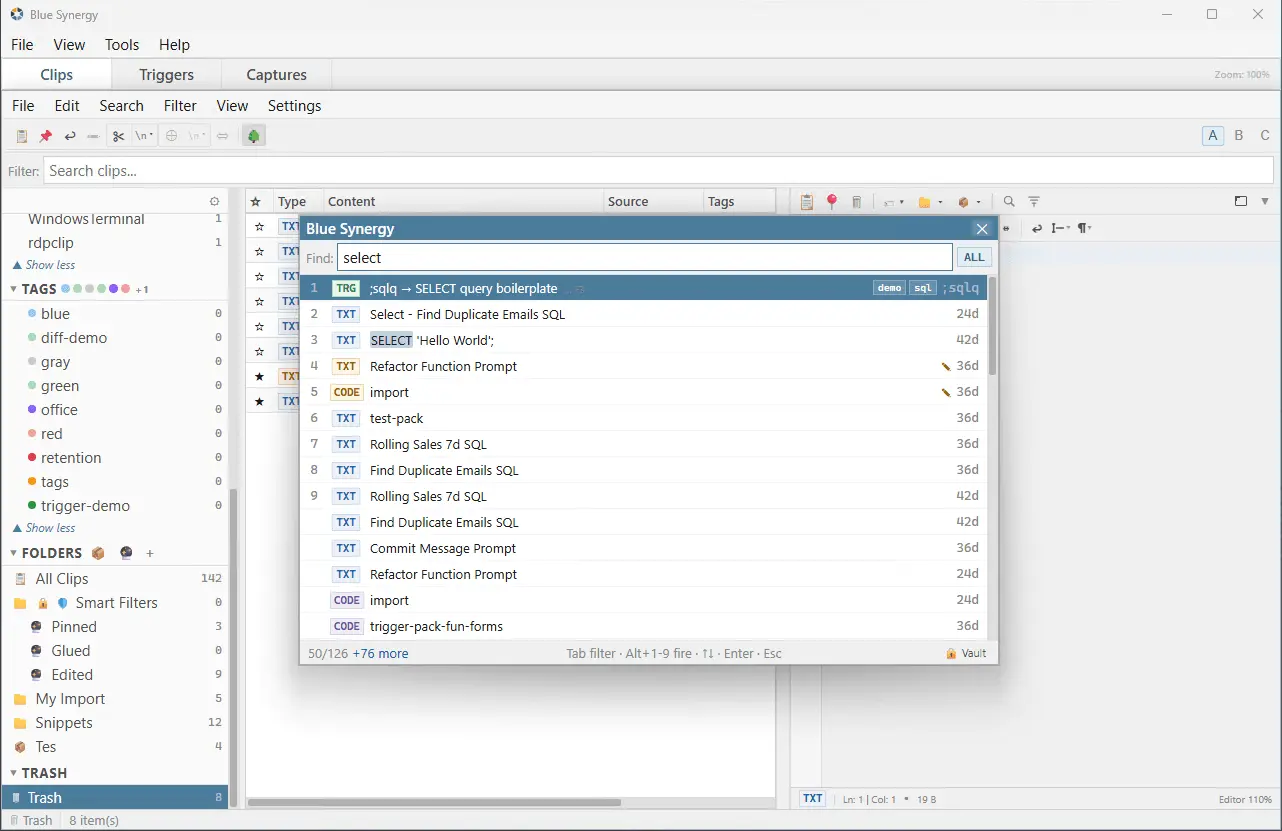Click the Source column header
The image size is (1282, 831).
click(x=654, y=202)
